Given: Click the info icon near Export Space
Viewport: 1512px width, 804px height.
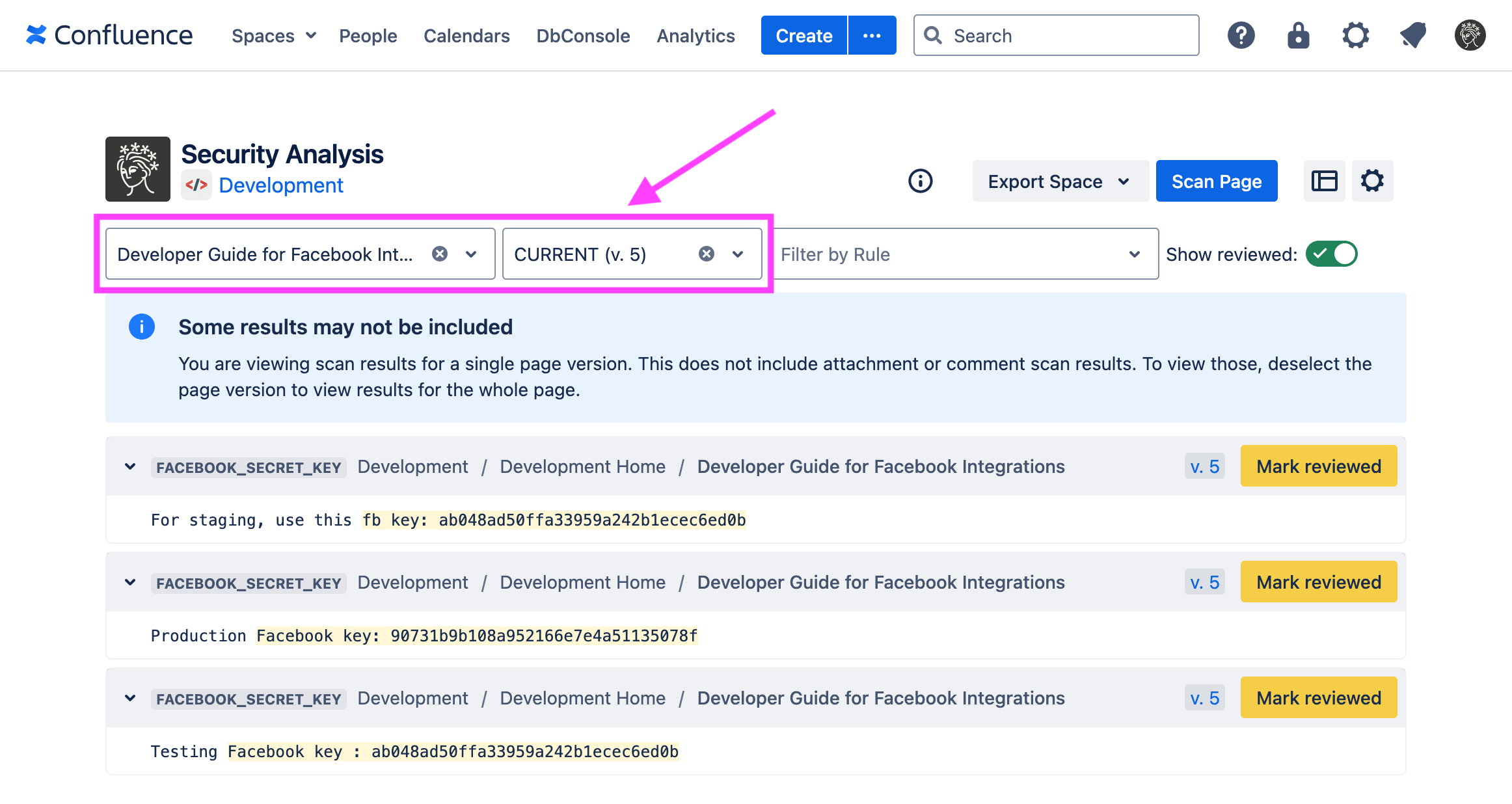Looking at the screenshot, I should click(921, 181).
